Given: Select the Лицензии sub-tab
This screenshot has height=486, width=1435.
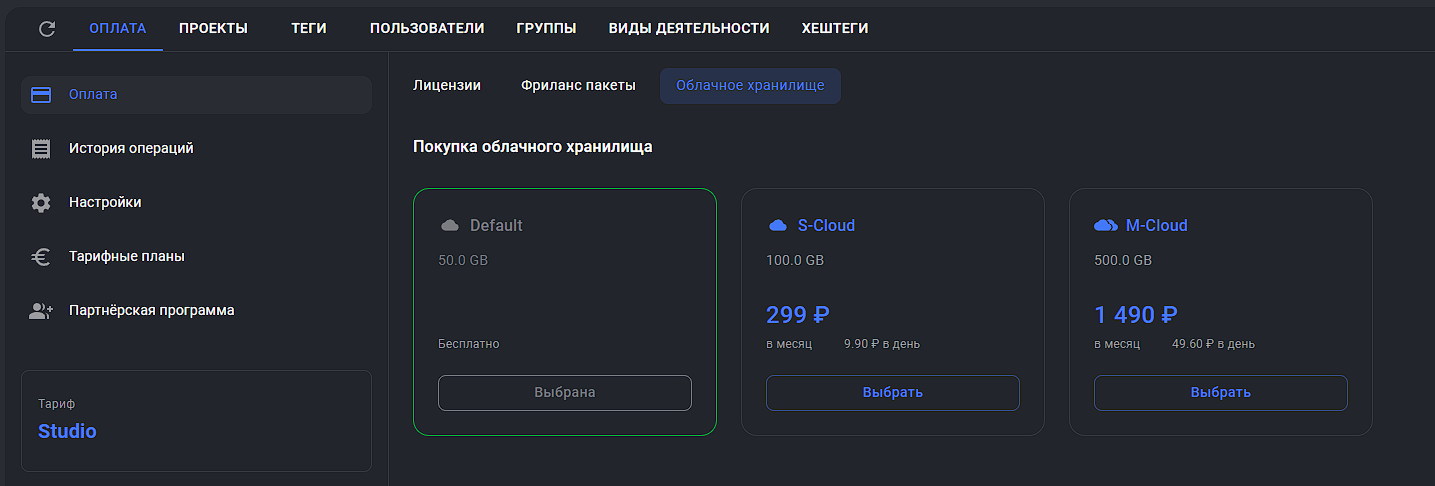Looking at the screenshot, I should (x=447, y=86).
